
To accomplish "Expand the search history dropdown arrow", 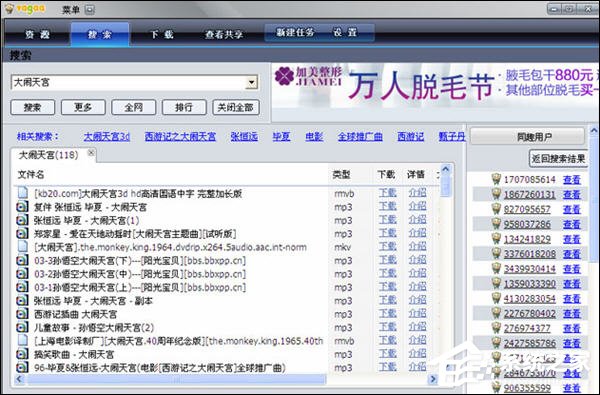I will click(251, 82).
